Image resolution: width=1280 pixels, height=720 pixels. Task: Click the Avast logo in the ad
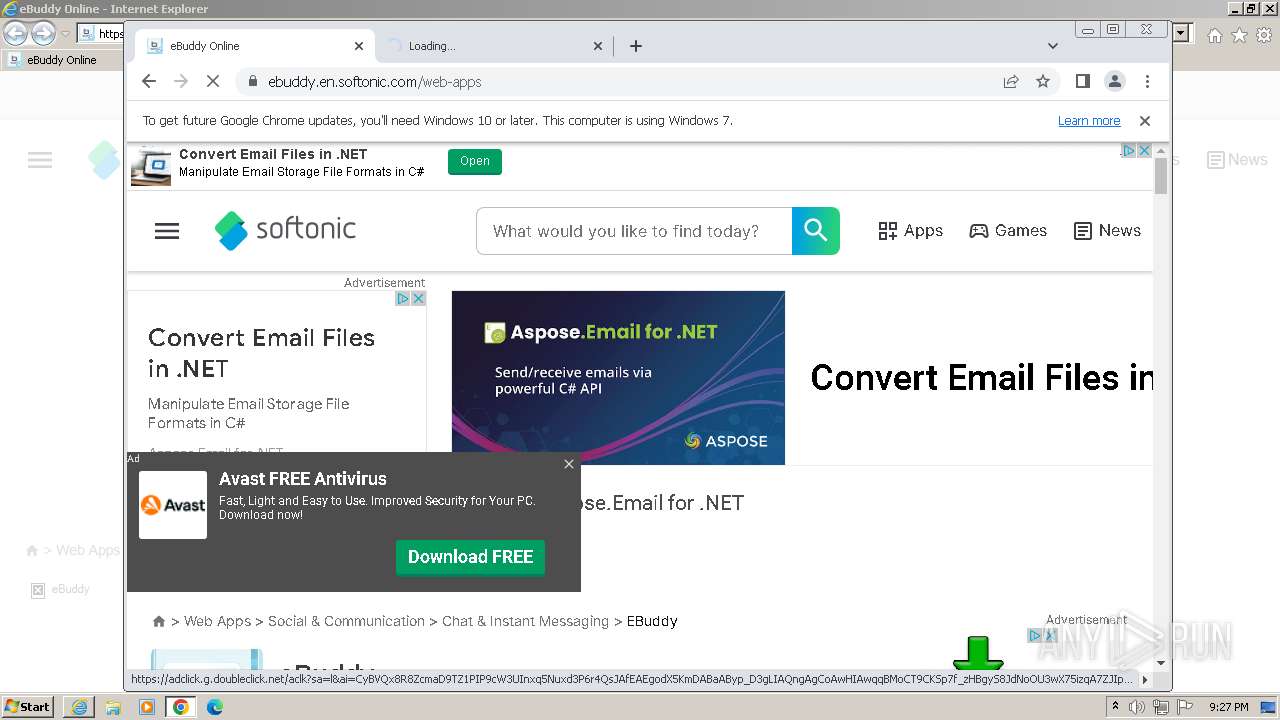pyautogui.click(x=173, y=505)
